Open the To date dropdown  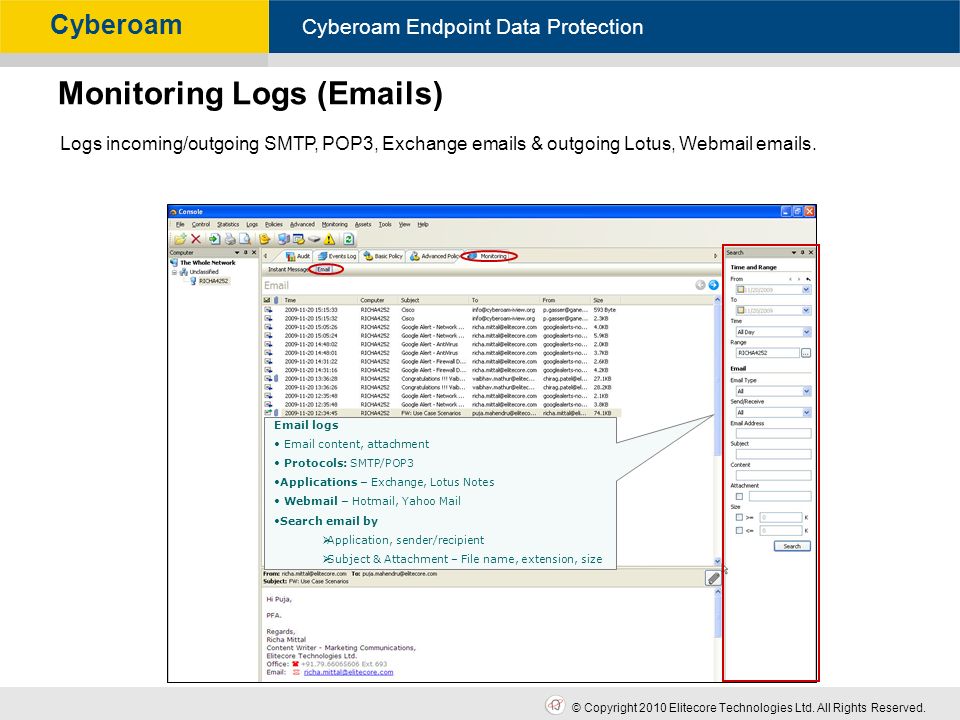pos(806,310)
